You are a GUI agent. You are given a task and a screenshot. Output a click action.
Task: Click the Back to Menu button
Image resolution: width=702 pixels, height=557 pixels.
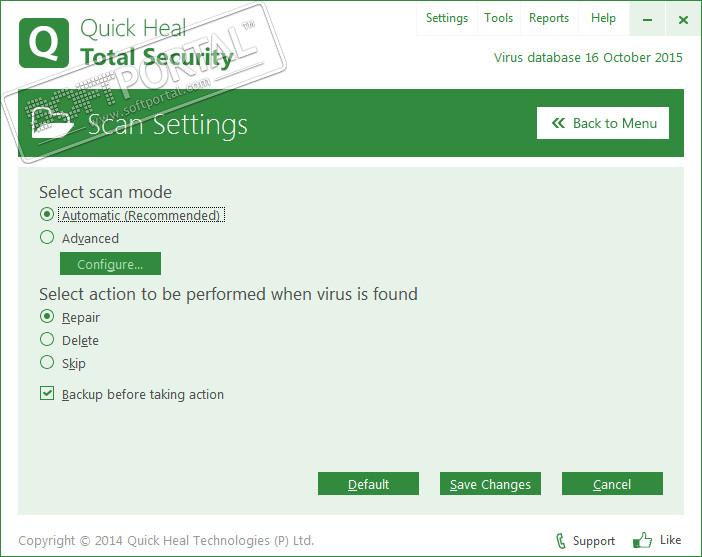(x=603, y=123)
